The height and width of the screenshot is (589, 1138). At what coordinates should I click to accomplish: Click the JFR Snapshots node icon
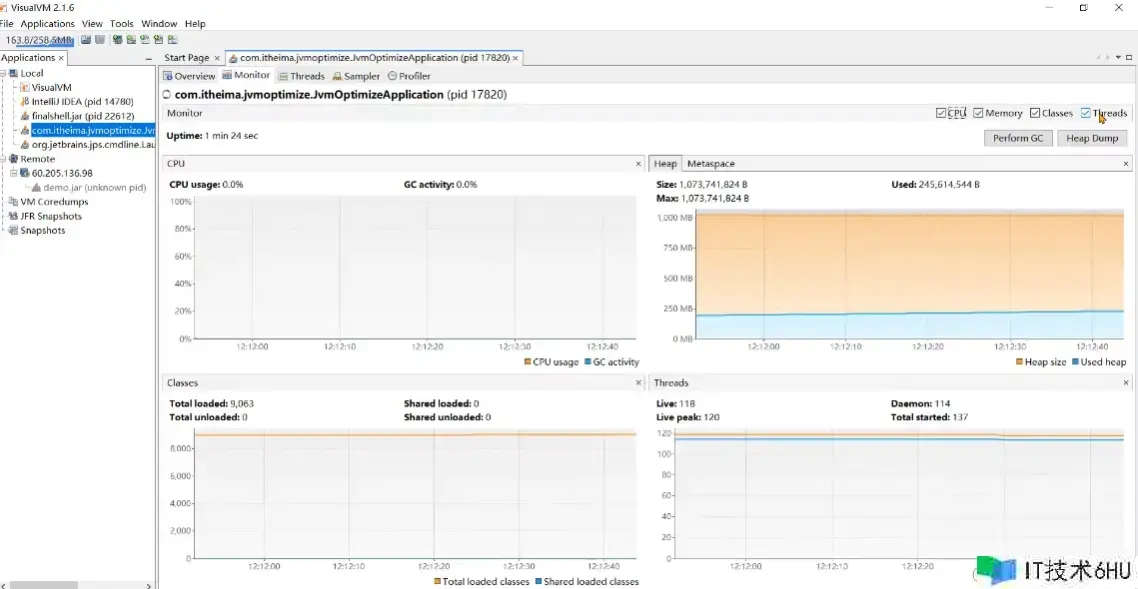coord(14,216)
